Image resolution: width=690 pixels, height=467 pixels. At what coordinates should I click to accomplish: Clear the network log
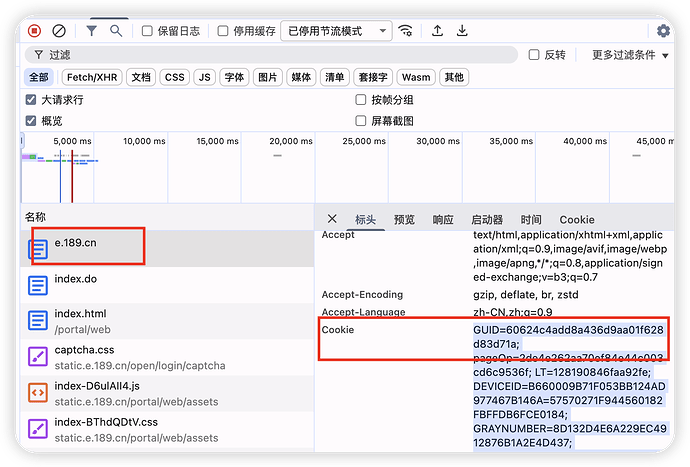[x=59, y=31]
